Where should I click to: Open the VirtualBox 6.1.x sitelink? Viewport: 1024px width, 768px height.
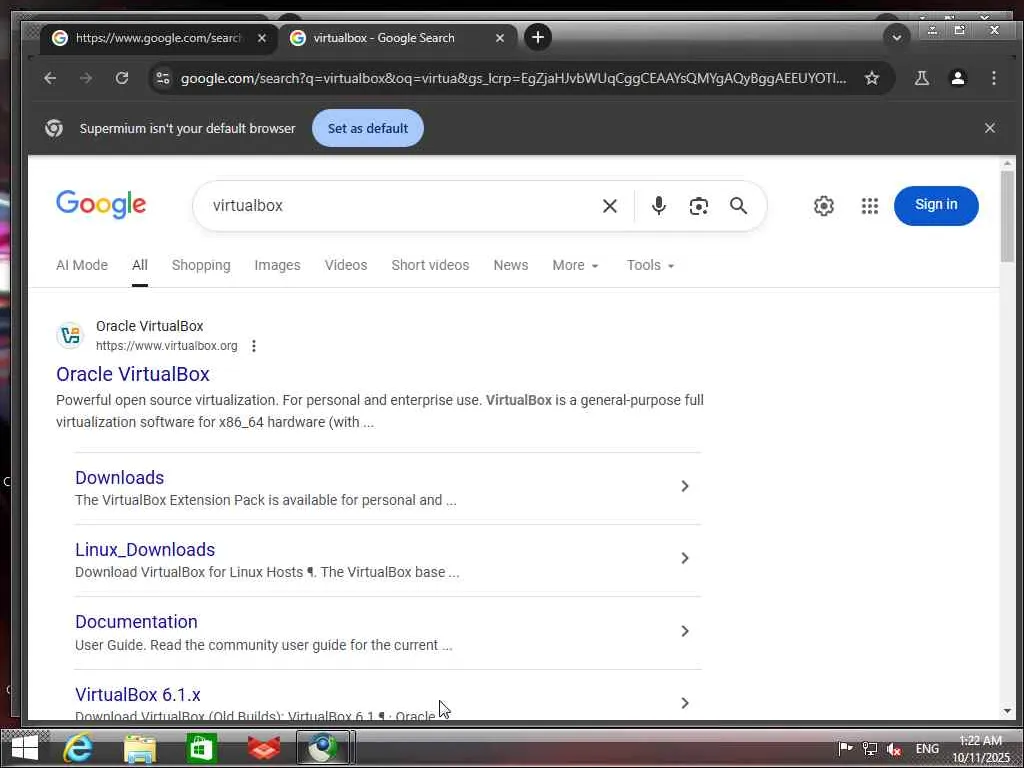click(x=138, y=695)
